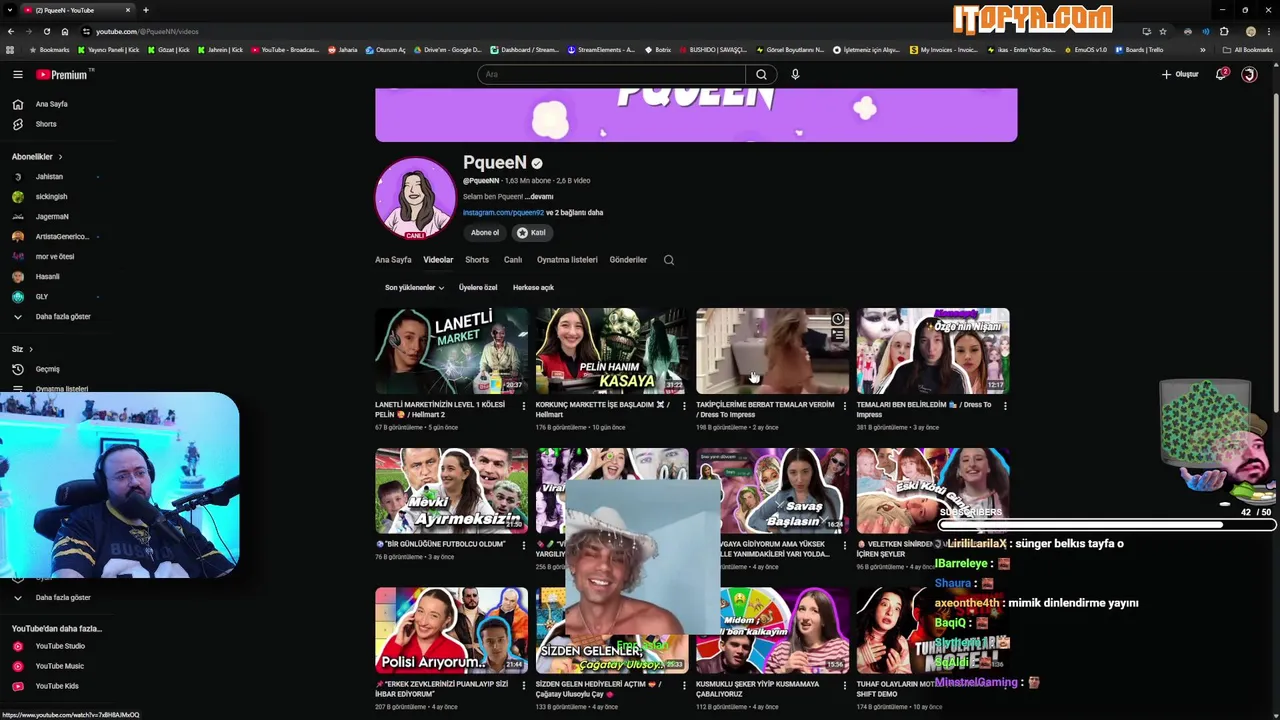Click Abone ol subscribe button
The width and height of the screenshot is (1280, 720).
(485, 233)
